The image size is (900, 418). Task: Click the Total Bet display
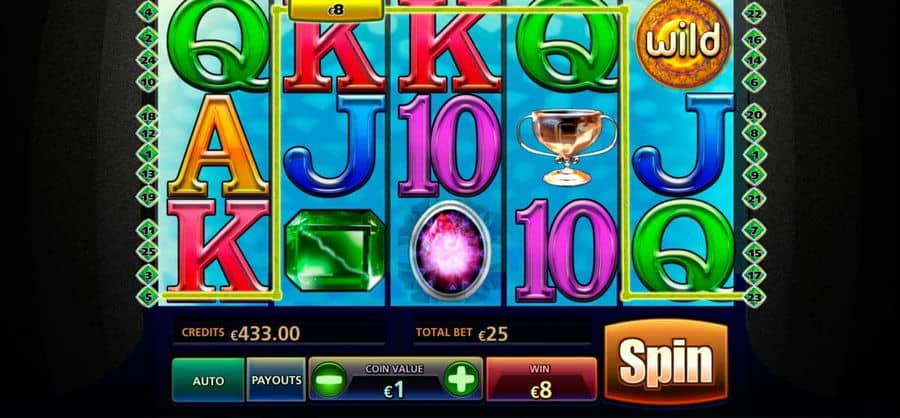click(502, 333)
